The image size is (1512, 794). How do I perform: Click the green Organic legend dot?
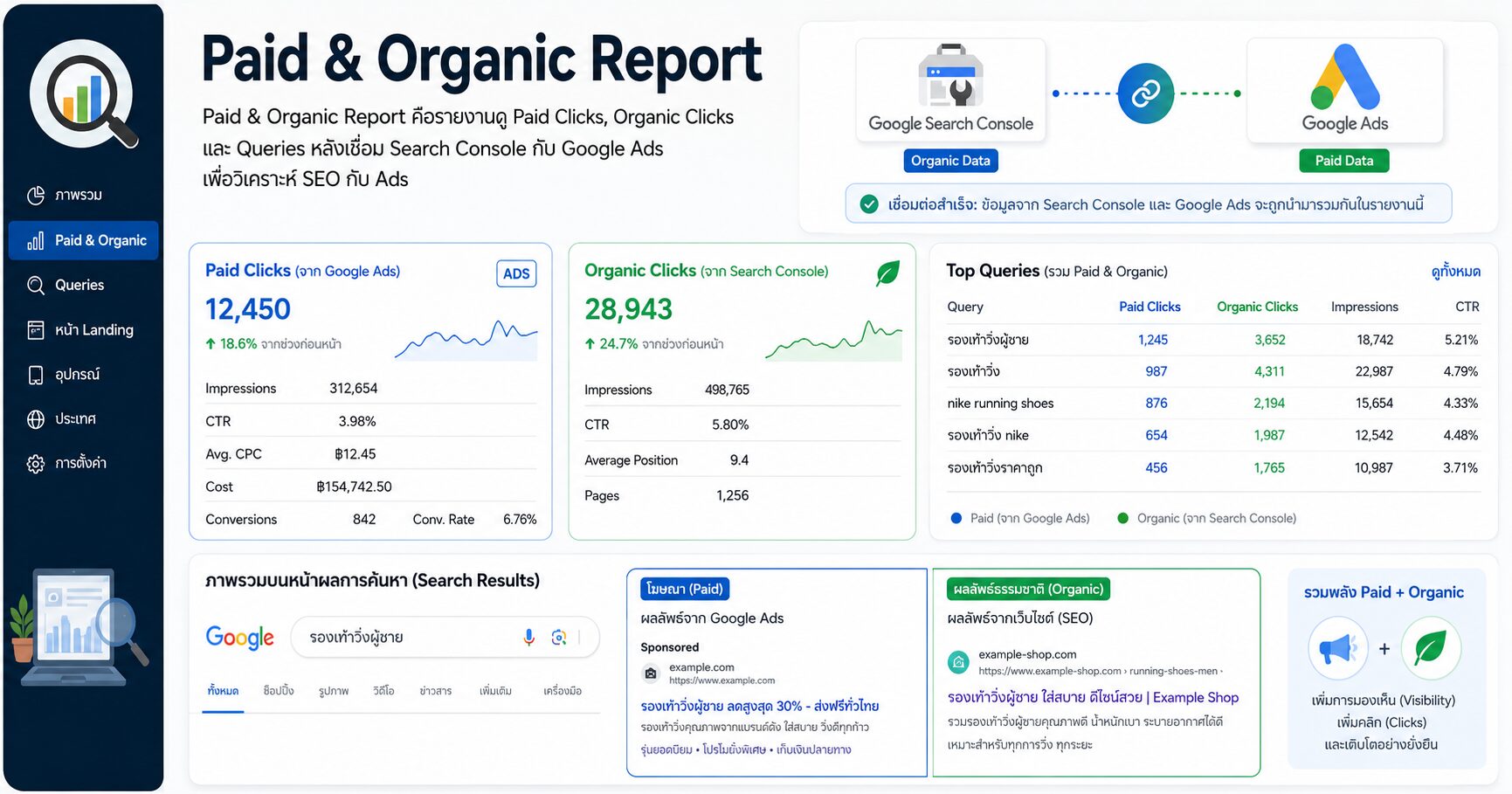pyautogui.click(x=1123, y=518)
